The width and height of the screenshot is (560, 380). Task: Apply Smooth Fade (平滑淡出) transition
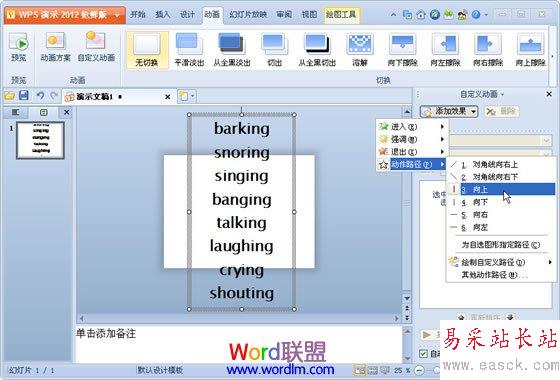tap(189, 50)
